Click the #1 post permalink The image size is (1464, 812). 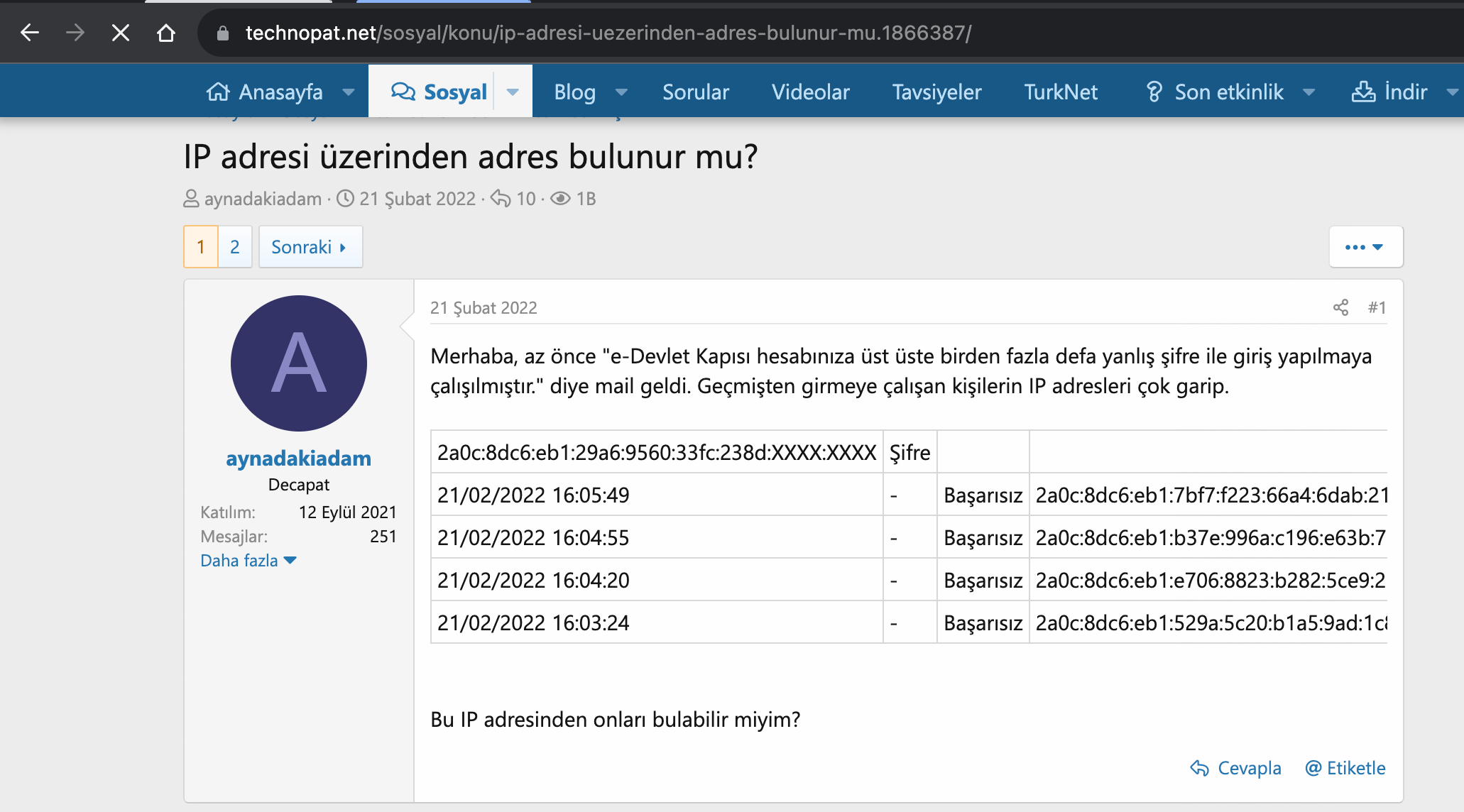[1377, 307]
